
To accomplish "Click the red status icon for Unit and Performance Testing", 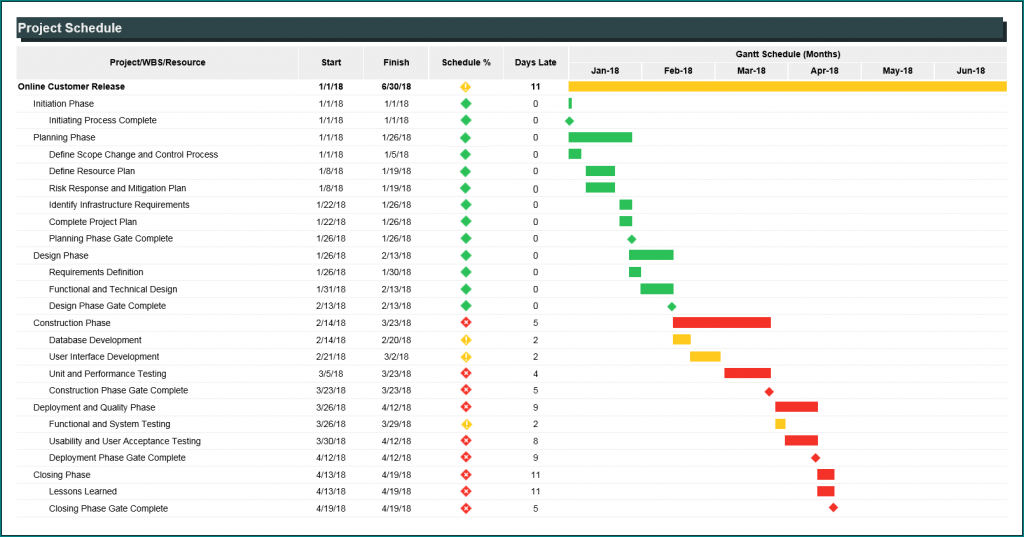I will pos(465,373).
